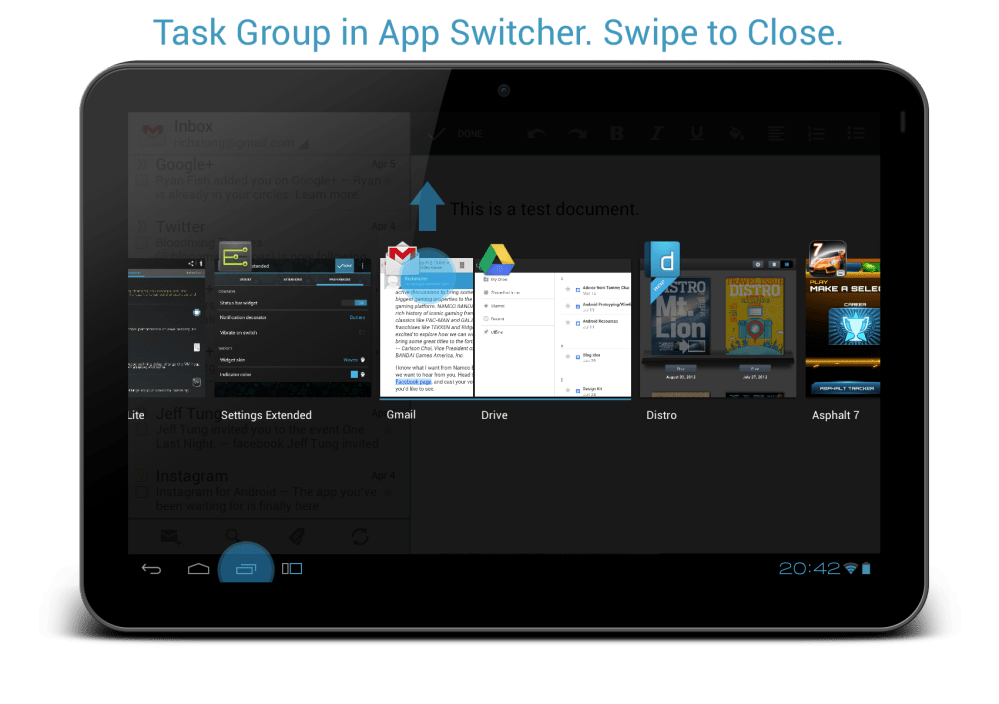The width and height of the screenshot is (999, 704).
Task: Toggle the Status bar widget switch
Action: coord(353,301)
